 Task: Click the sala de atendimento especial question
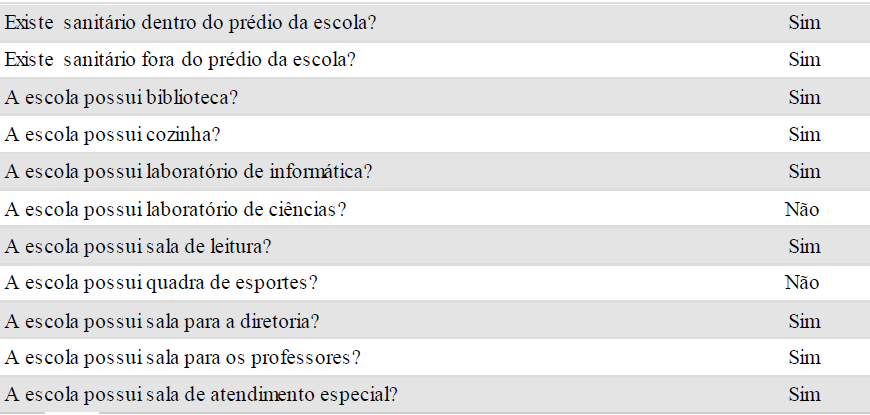point(202,395)
